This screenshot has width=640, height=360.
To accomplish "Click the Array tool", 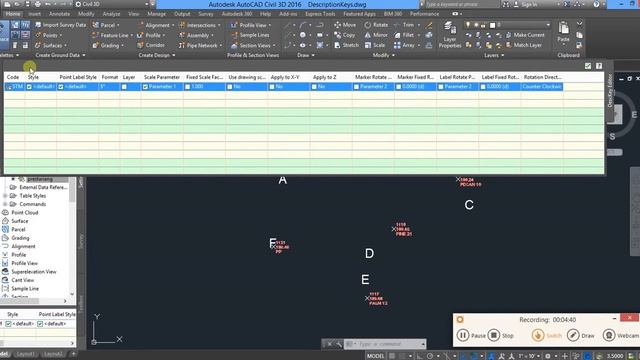I will (404, 45).
